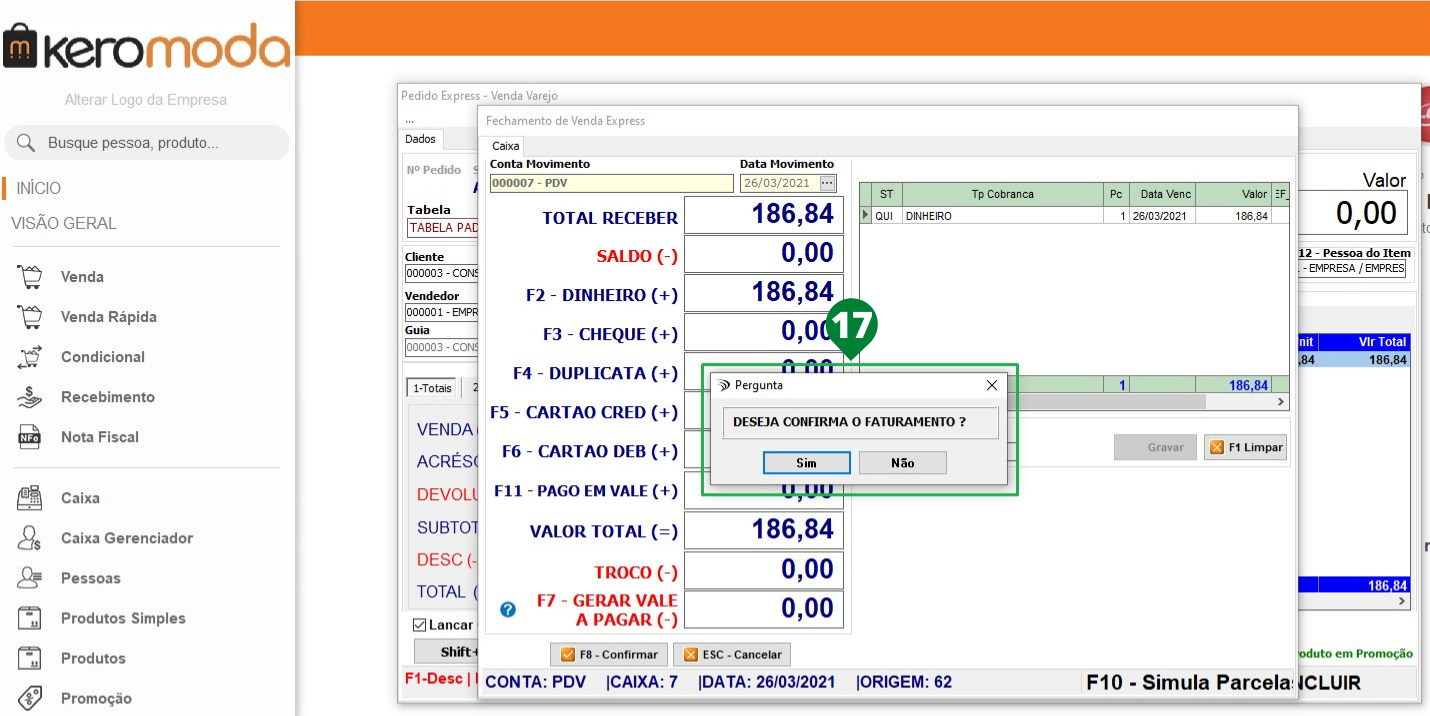Click the Tabela field in Pedido Express
Screen dimensions: 1430x716
click(442, 228)
